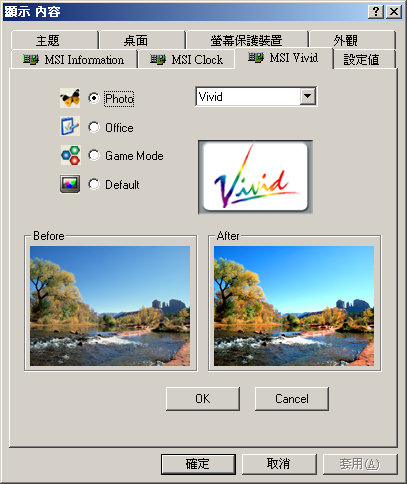Click the Game Mode hexagons icon
Screen dimensions: 407x484
pyautogui.click(x=70, y=155)
